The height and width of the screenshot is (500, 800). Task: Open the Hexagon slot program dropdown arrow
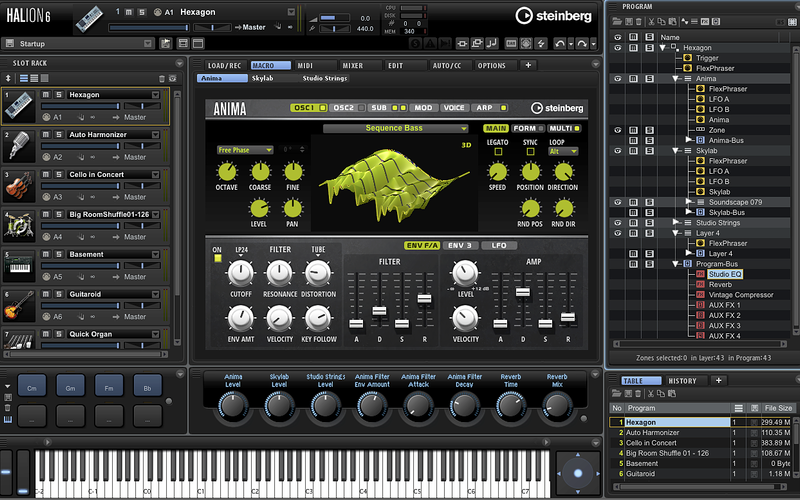point(156,95)
